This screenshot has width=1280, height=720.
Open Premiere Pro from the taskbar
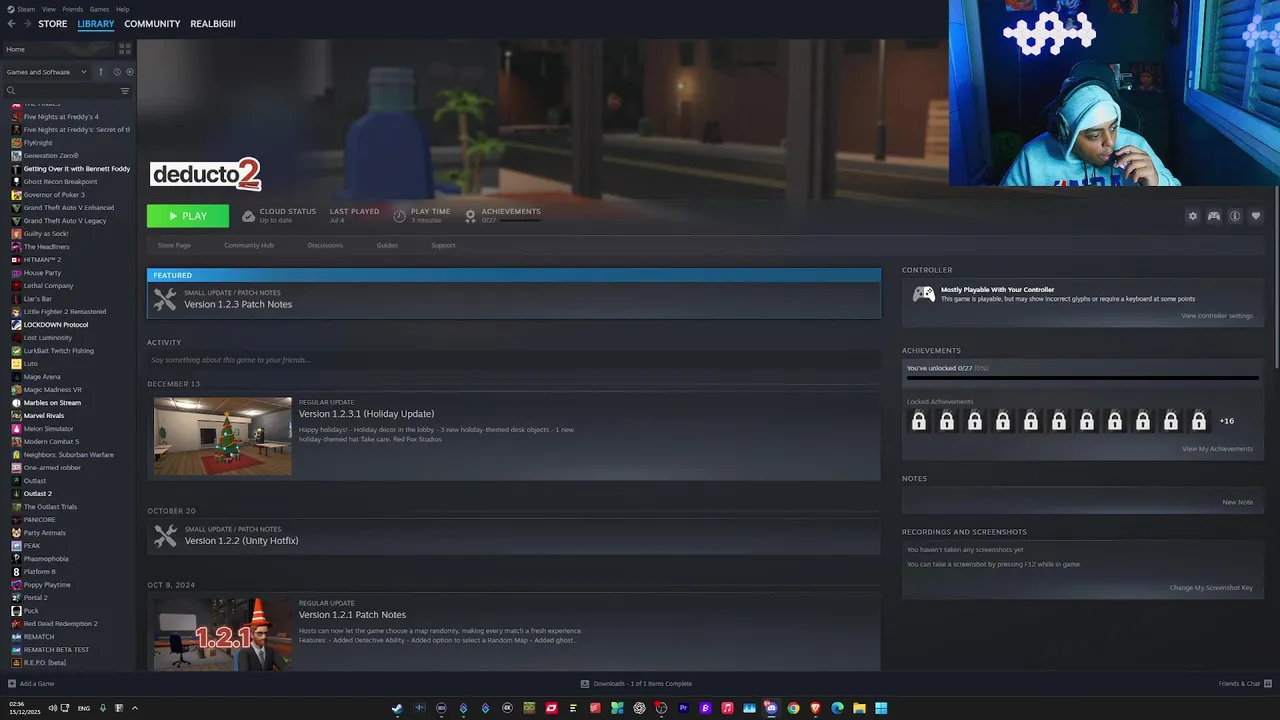pyautogui.click(x=683, y=708)
